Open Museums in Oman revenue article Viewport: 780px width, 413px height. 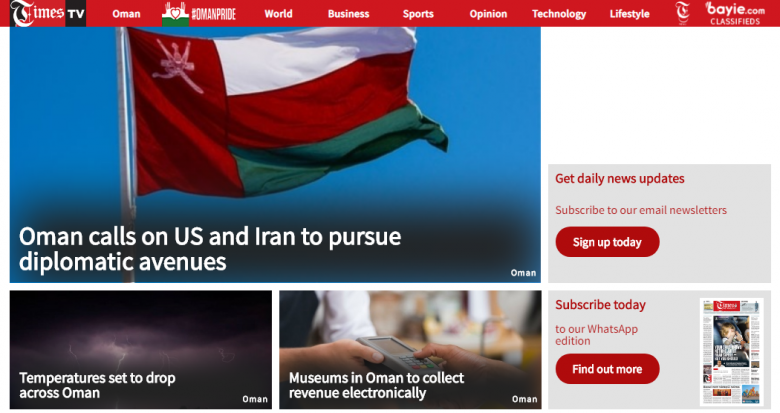point(376,385)
